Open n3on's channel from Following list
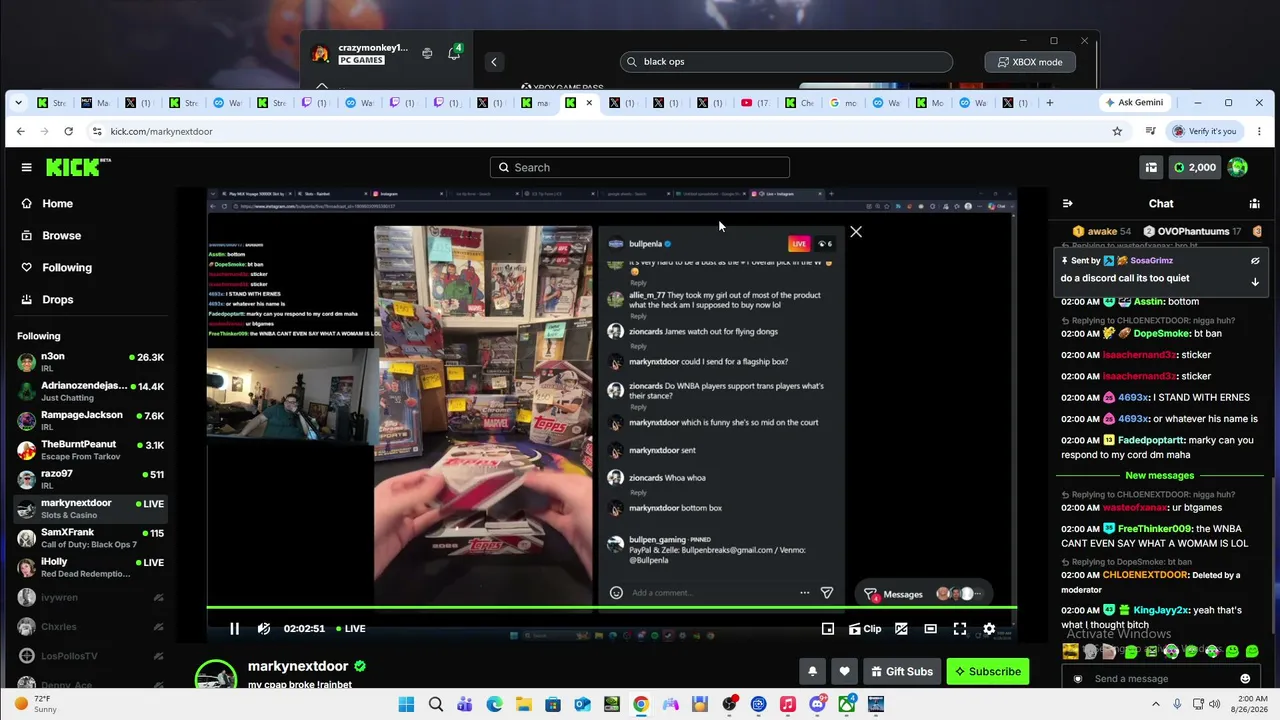 coord(91,362)
